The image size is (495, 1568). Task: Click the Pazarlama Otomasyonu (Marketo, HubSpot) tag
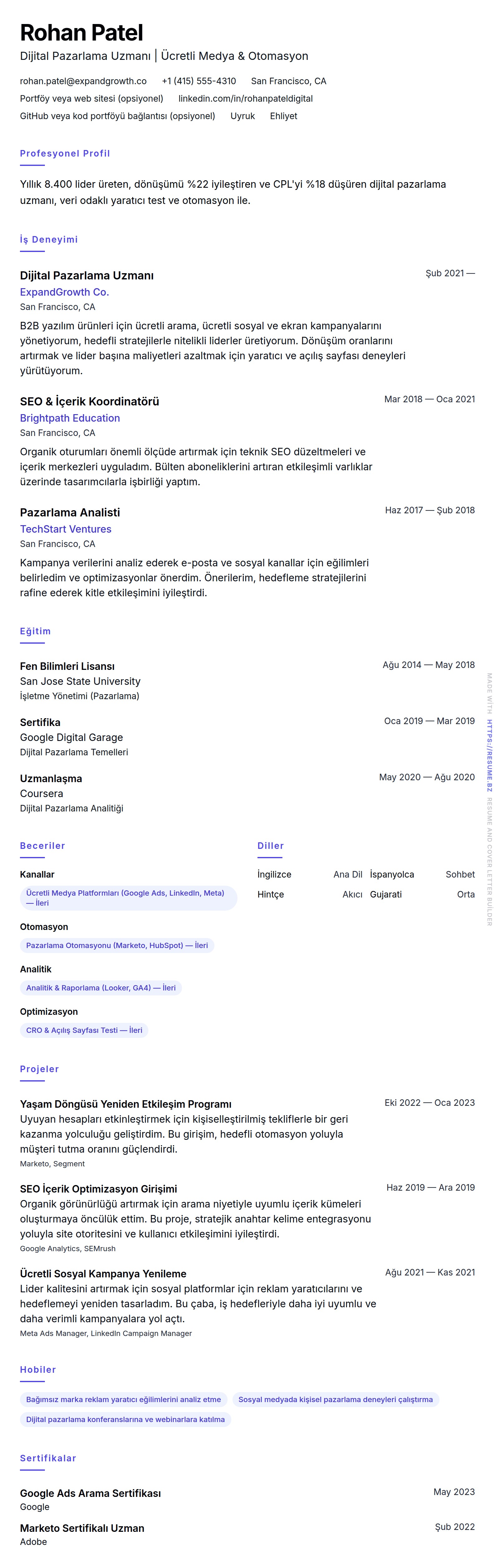[117, 945]
